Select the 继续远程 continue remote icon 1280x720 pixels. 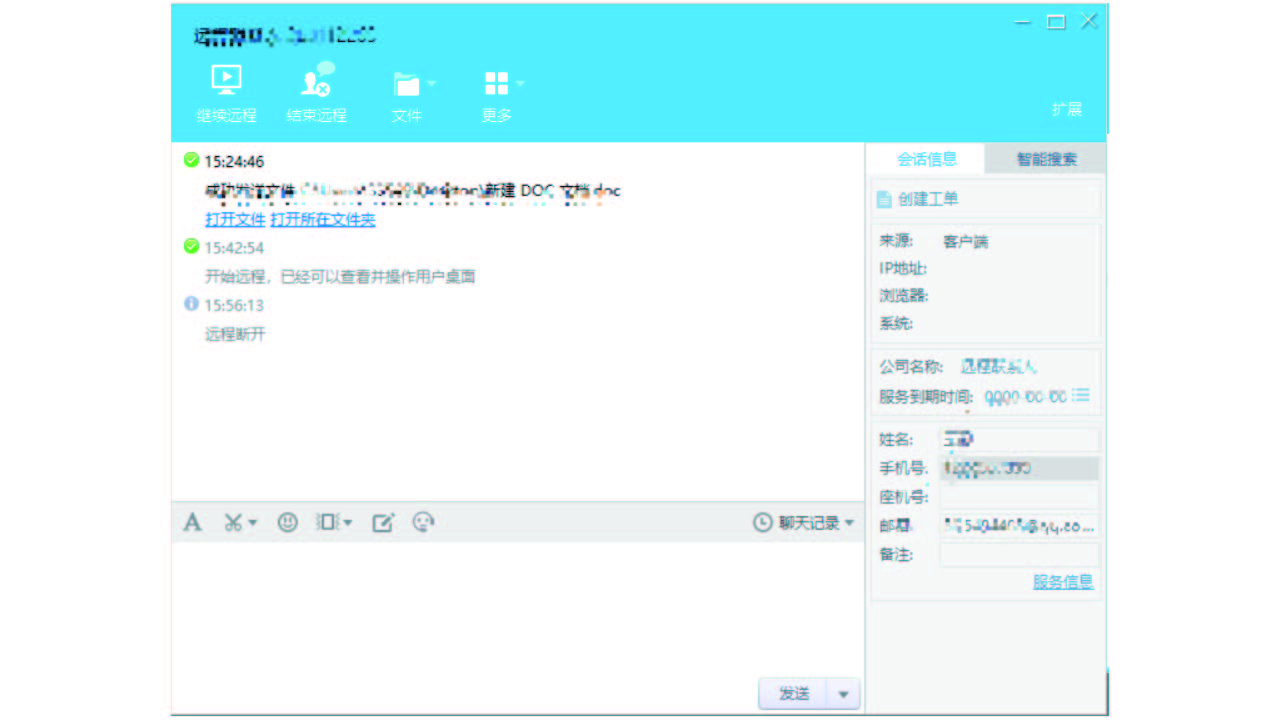point(226,78)
